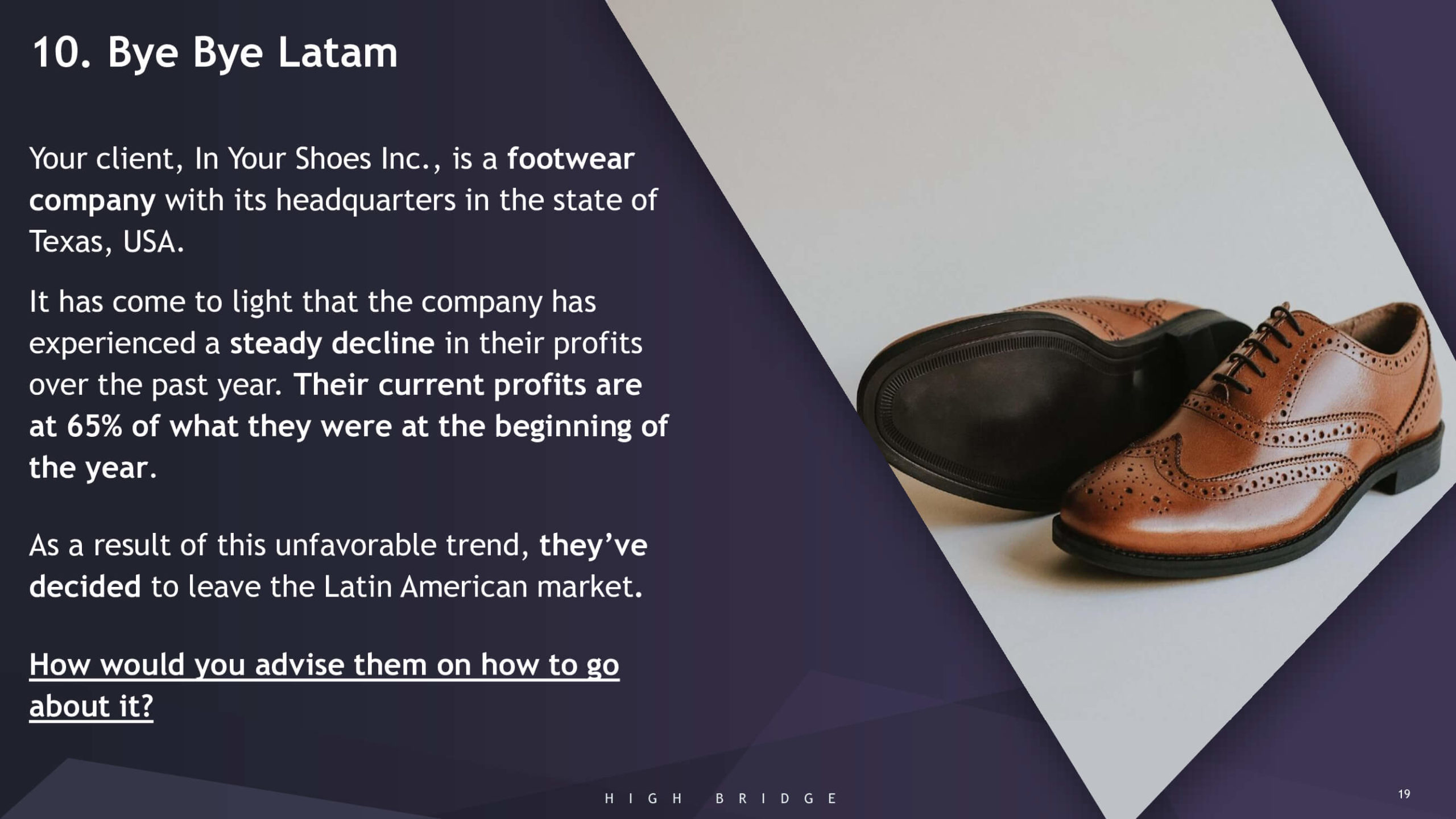Select the upright brown brogue shoe image
The height and width of the screenshot is (819, 1456).
pos(1251,455)
